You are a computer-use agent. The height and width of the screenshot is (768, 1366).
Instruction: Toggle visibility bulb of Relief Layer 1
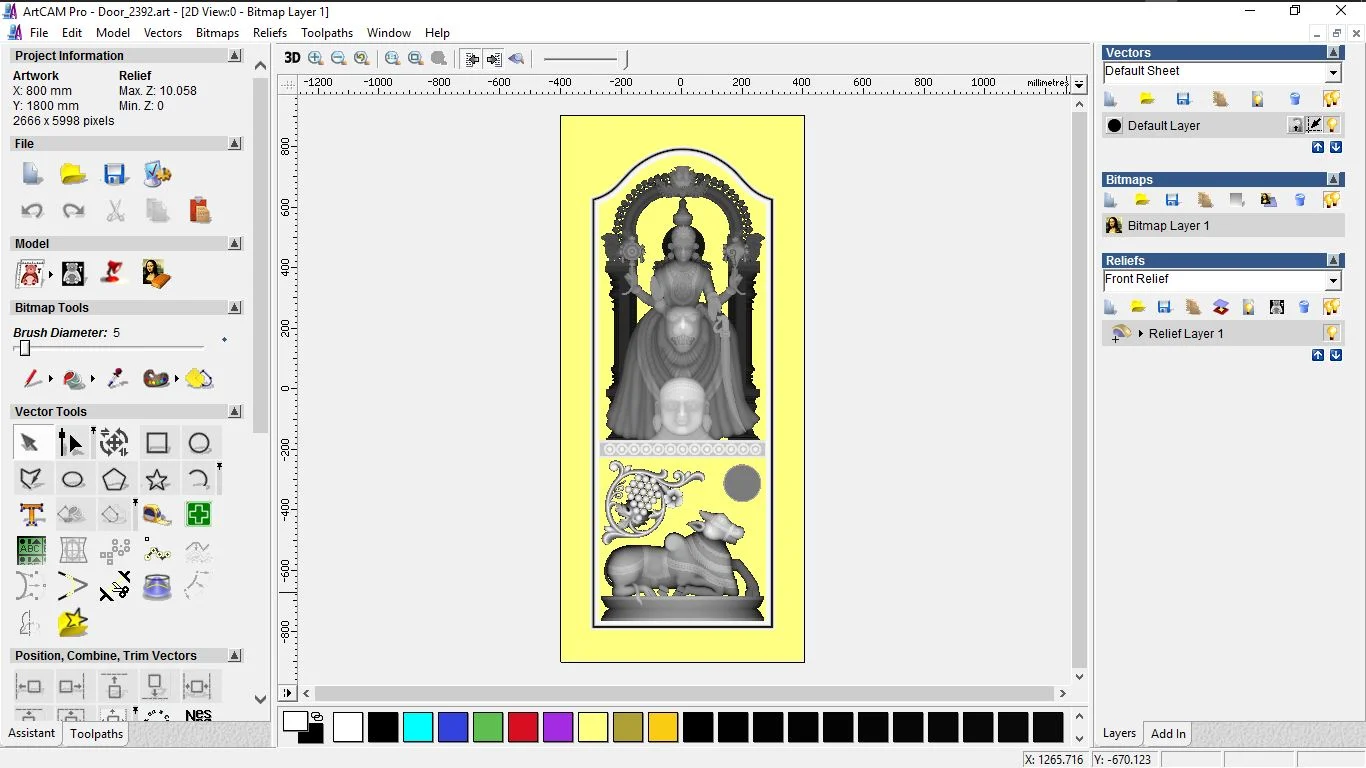(1331, 333)
